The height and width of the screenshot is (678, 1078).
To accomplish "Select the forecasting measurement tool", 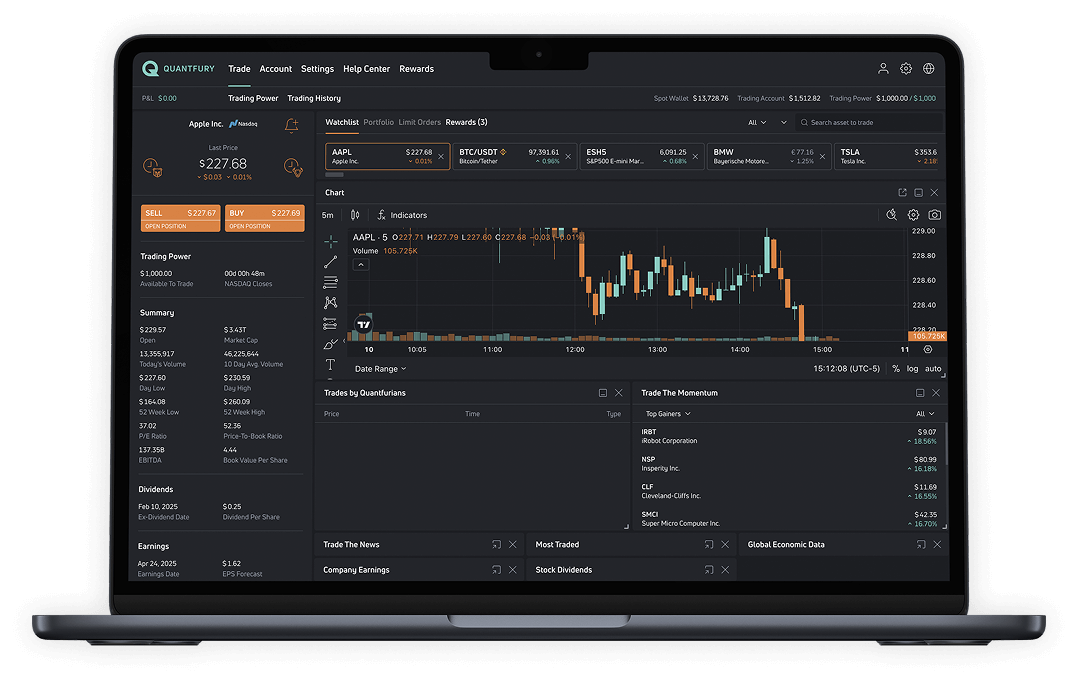I will click(x=331, y=323).
